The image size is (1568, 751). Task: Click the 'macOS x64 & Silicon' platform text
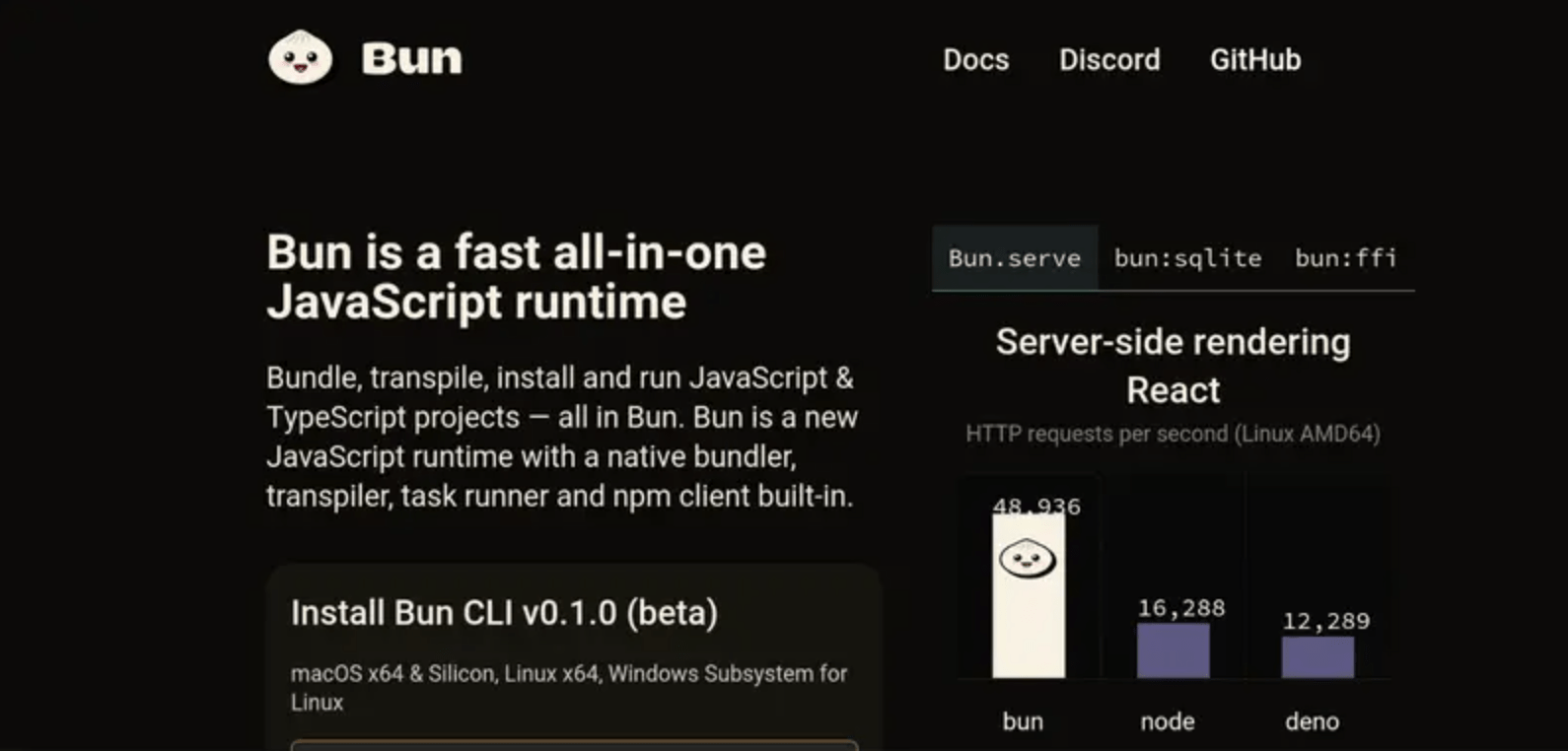tap(569, 688)
